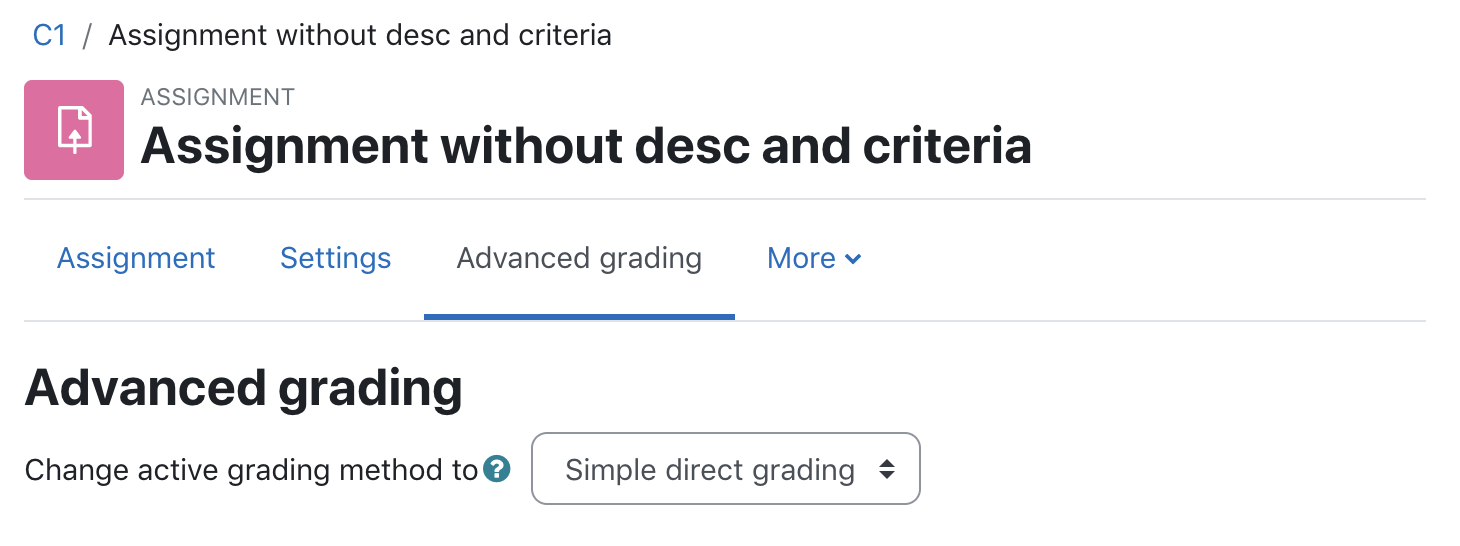Click the chevron arrow beside More
This screenshot has width=1460, height=546.
click(x=853, y=259)
